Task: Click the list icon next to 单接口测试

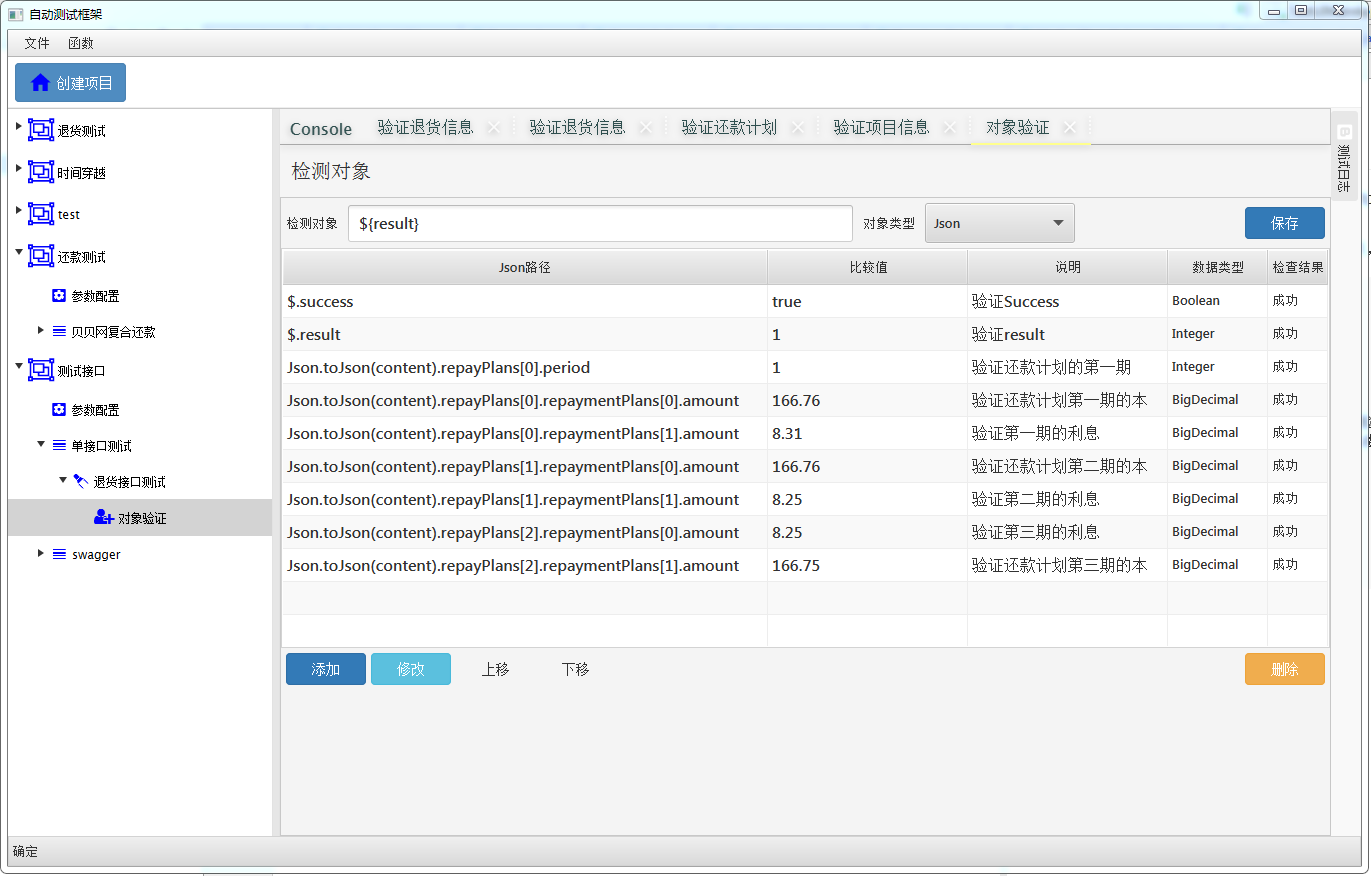Action: point(59,445)
